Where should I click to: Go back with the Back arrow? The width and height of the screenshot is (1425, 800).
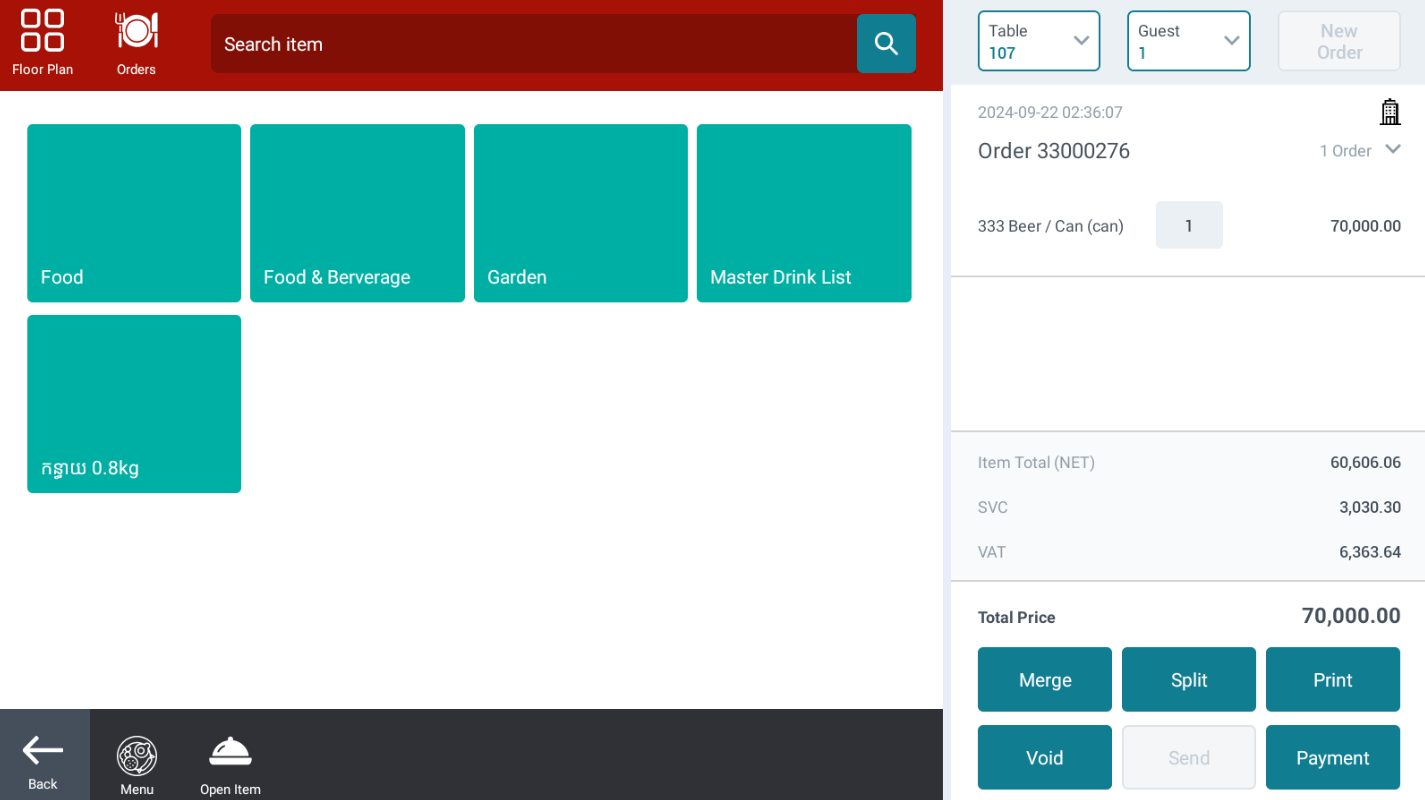click(x=43, y=760)
